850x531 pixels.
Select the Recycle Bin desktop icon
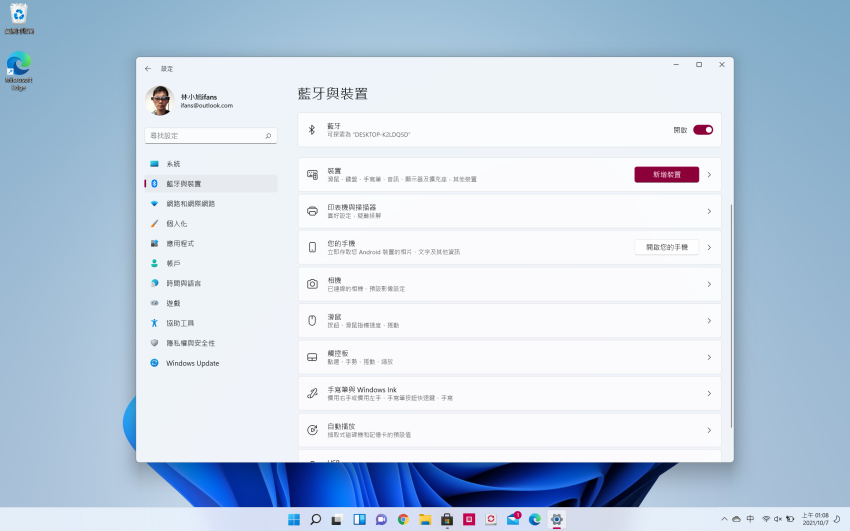[x=19, y=19]
